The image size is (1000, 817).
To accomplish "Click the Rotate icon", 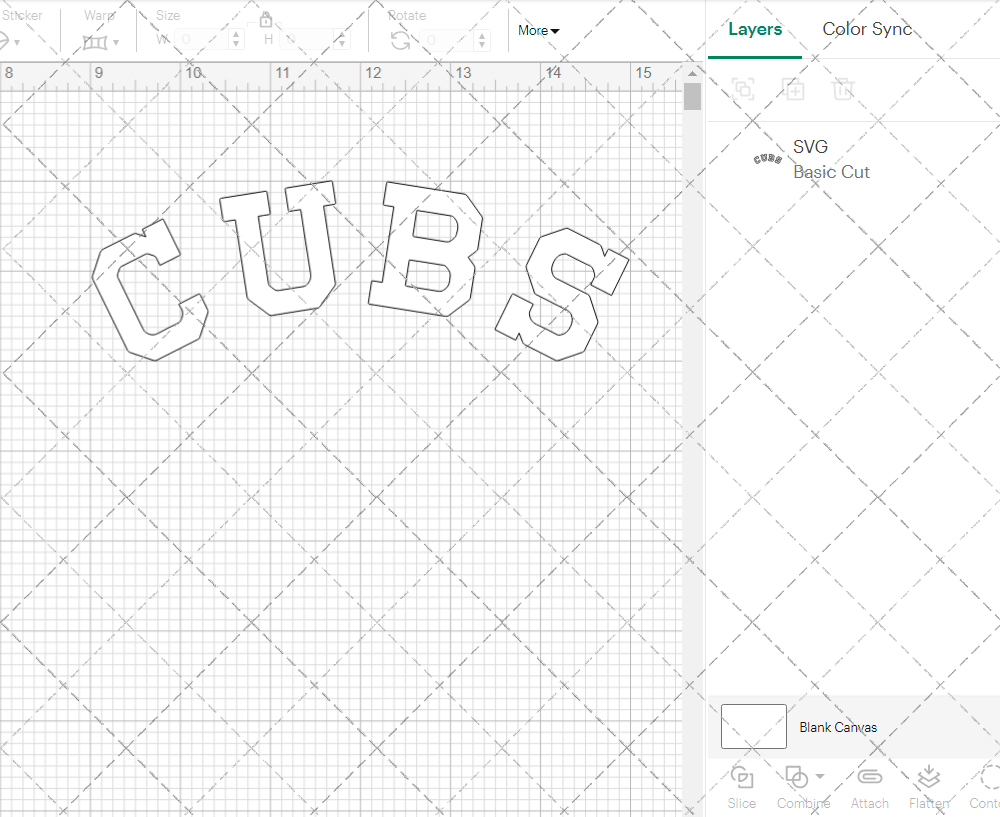I will 401,41.
